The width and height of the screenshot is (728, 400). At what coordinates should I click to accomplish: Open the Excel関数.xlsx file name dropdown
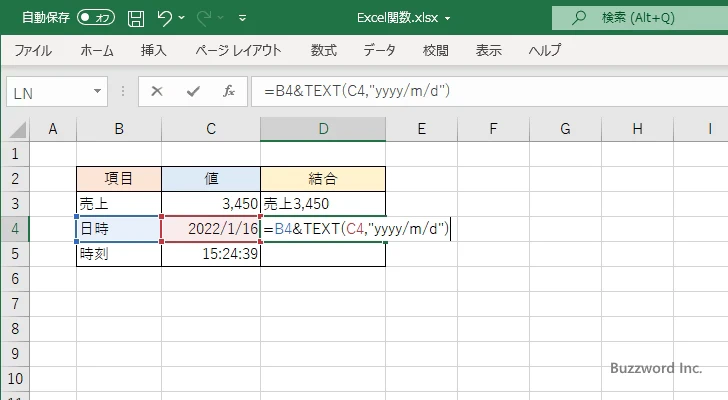point(448,19)
